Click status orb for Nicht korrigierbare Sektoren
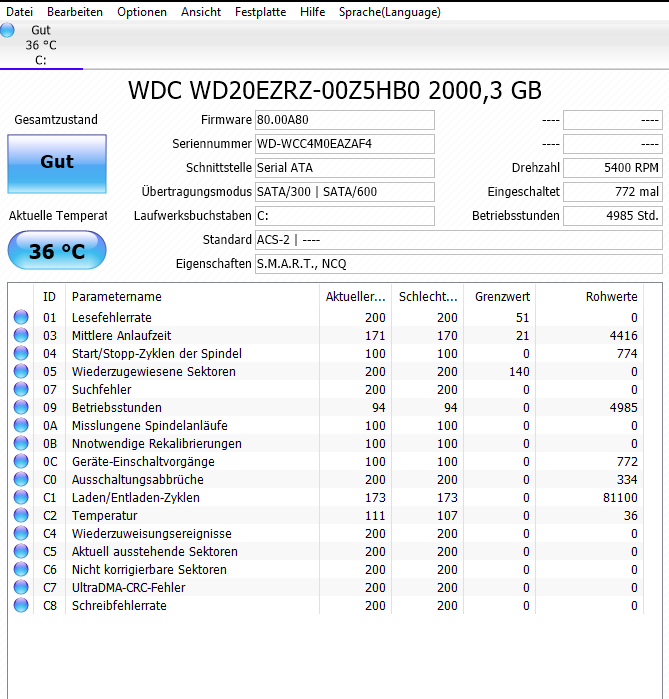Image resolution: width=669 pixels, height=699 pixels. point(21,569)
